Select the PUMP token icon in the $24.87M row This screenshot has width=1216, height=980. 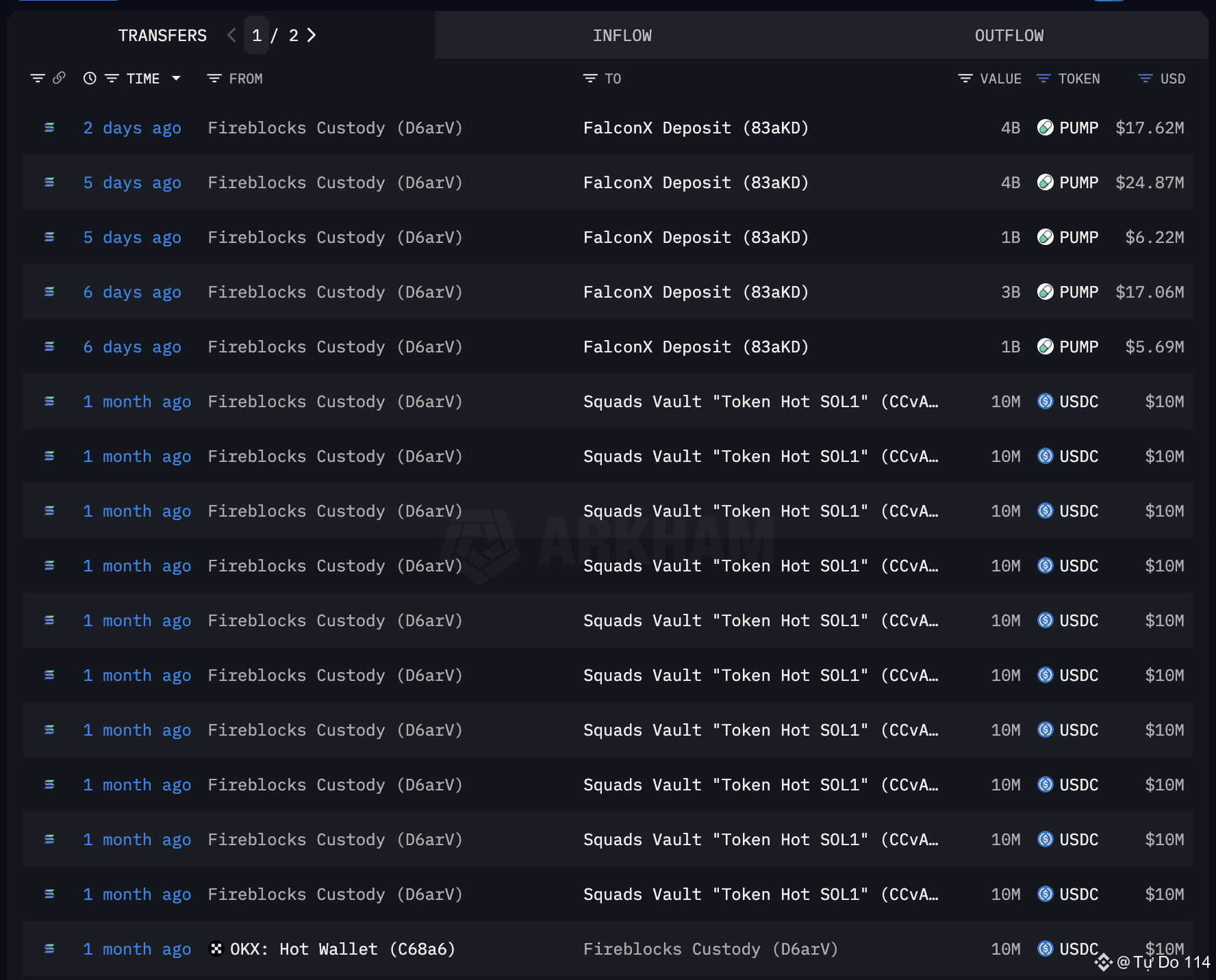(1046, 182)
